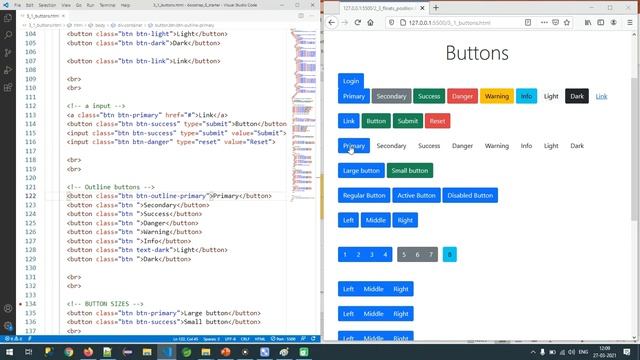Click the Active Button
Image resolution: width=640 pixels, height=360 pixels.
click(416, 196)
